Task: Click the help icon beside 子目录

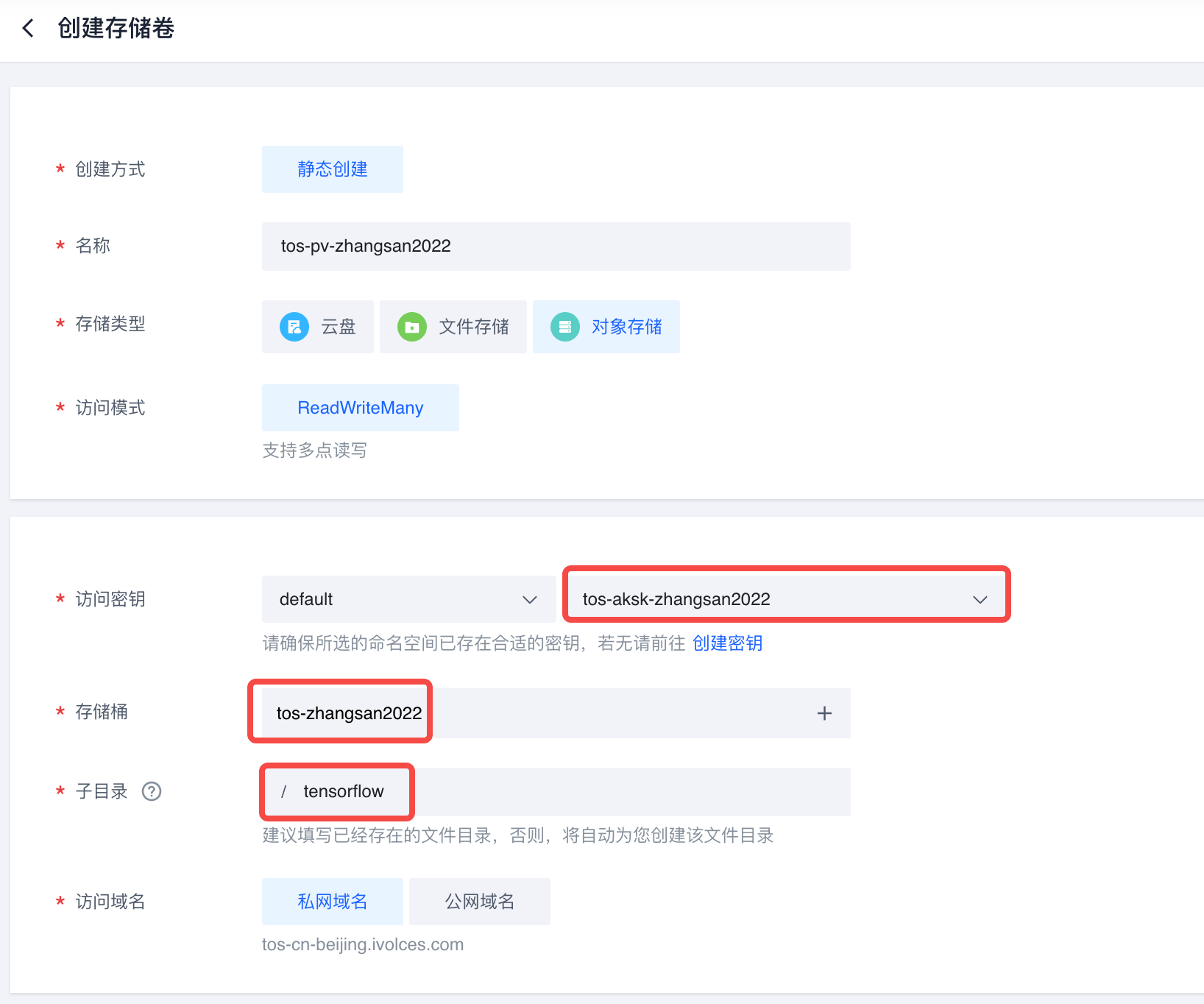Action: coord(152,791)
